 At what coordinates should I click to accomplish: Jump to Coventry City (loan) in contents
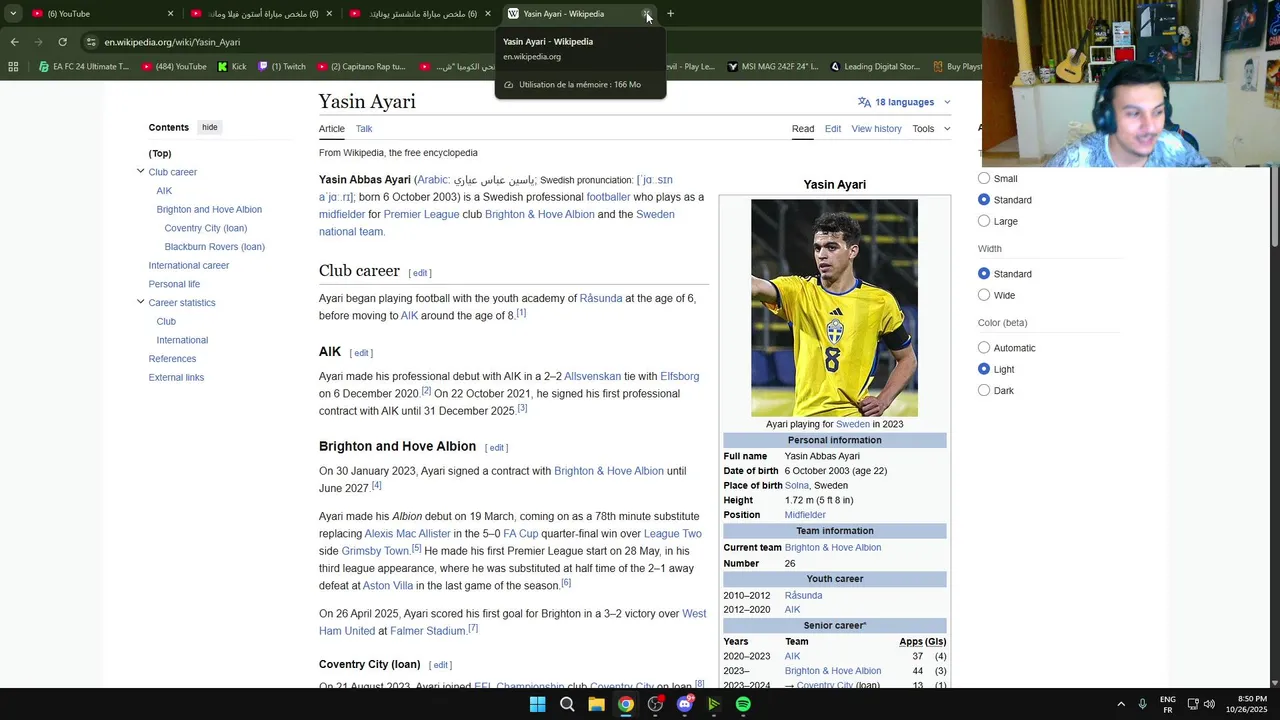click(x=205, y=228)
